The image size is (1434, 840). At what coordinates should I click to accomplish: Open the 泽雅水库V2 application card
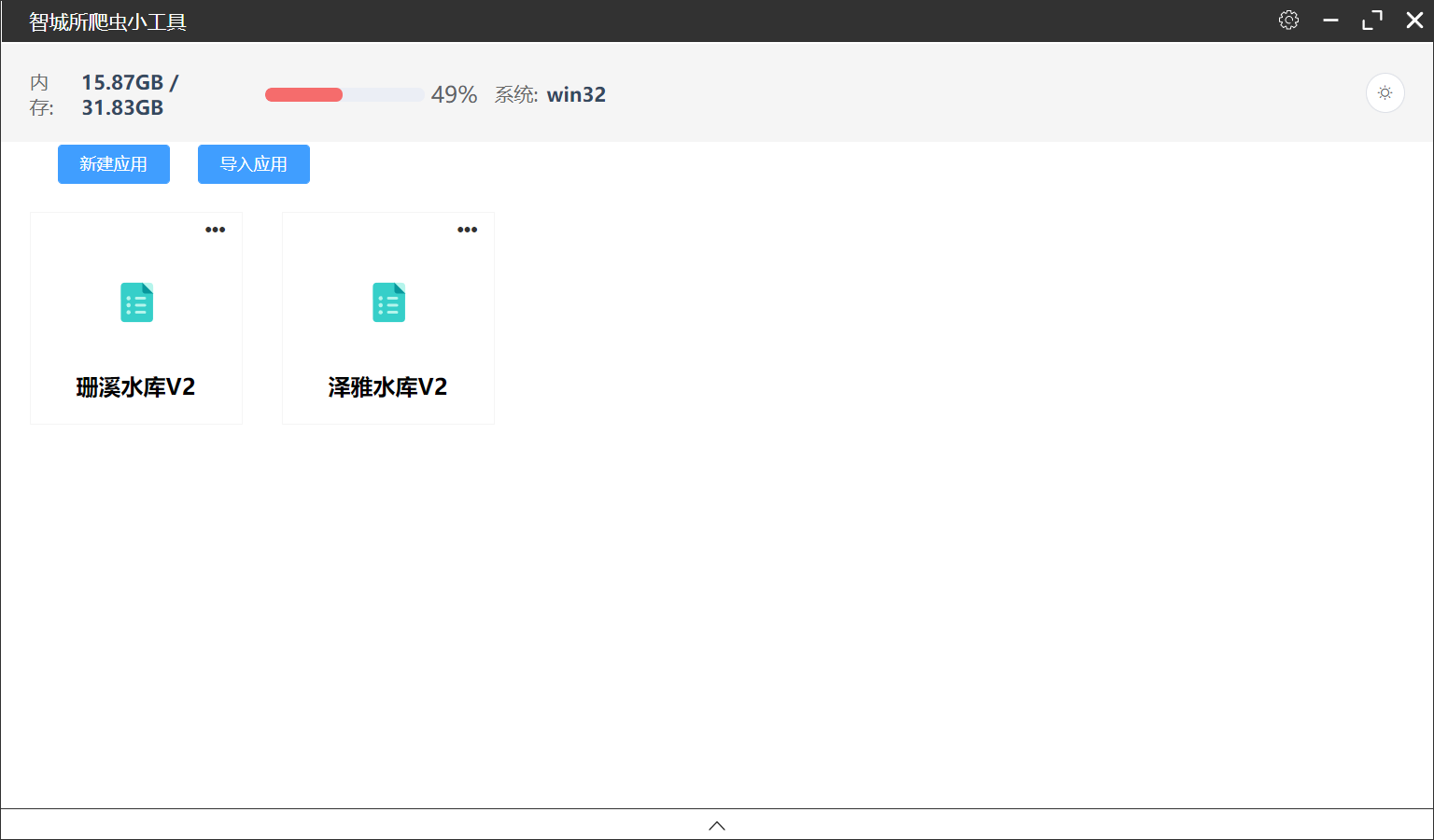(388, 317)
